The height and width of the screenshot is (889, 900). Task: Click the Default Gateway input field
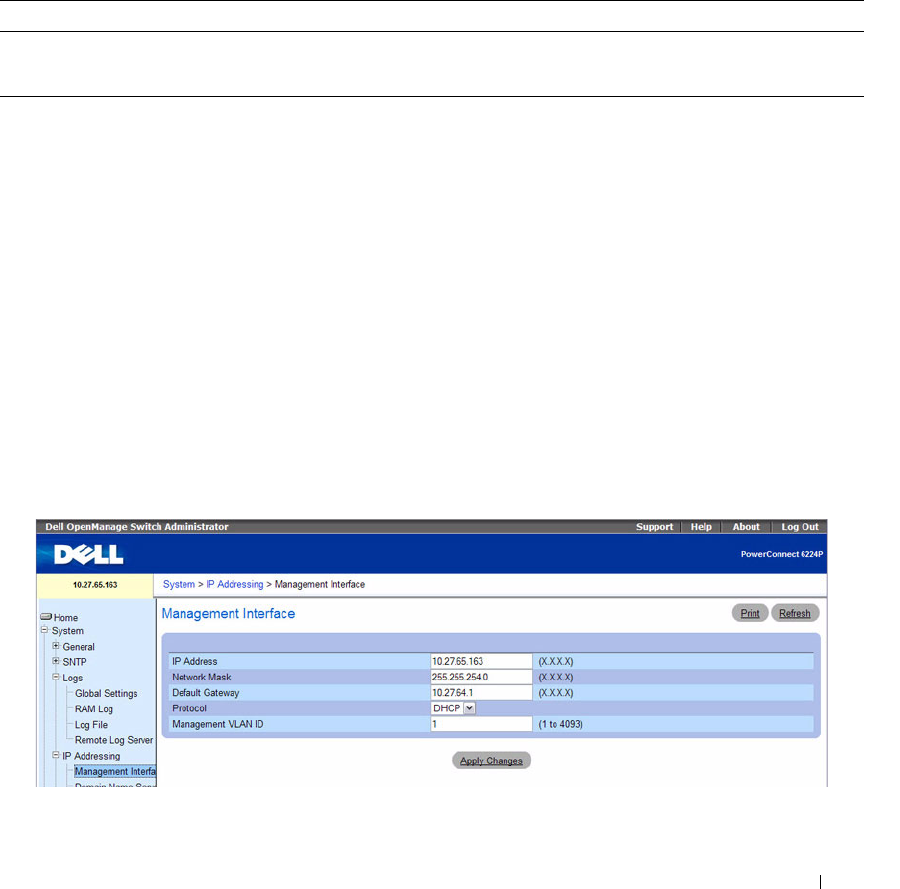coord(482,693)
